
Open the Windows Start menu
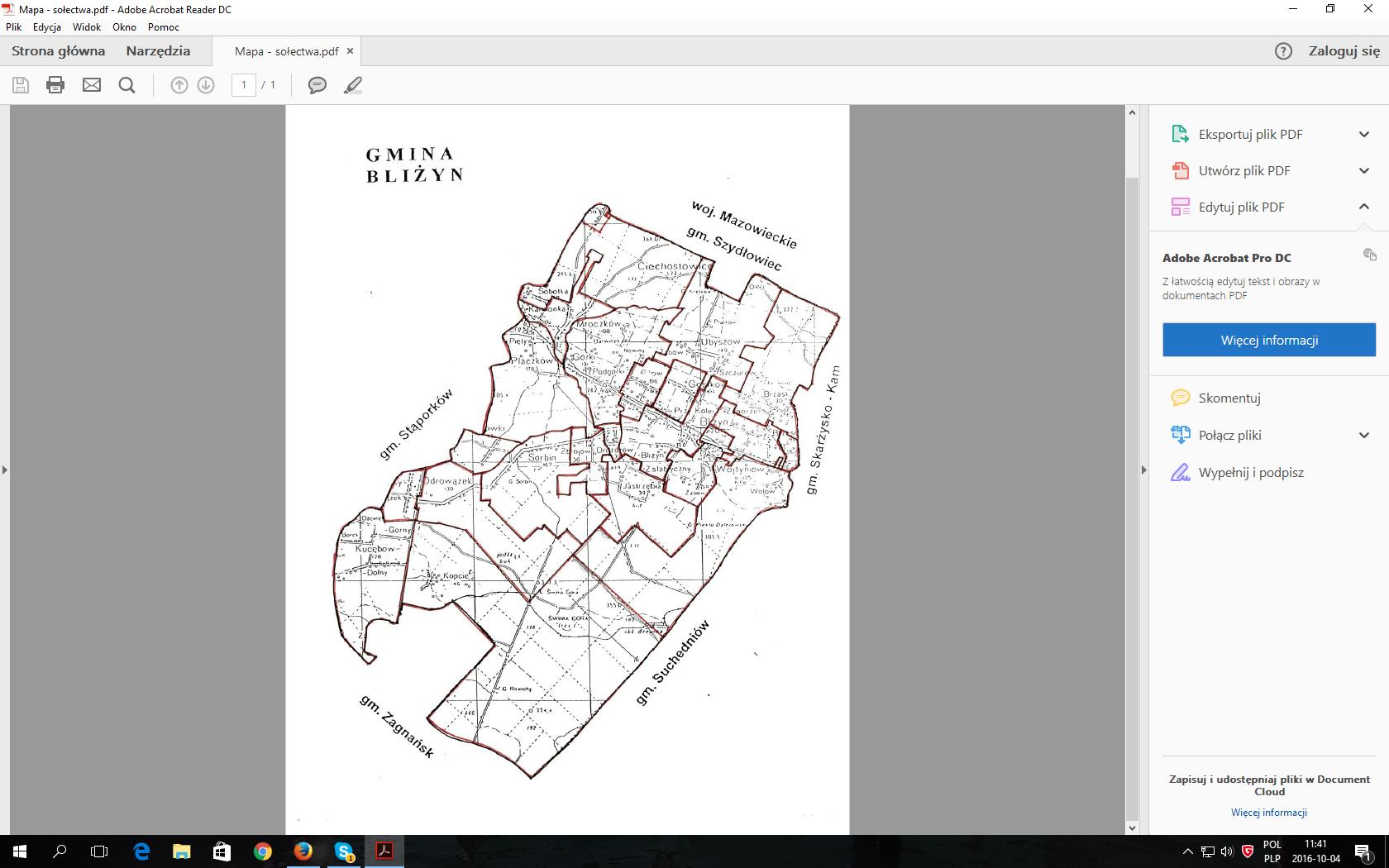[x=20, y=851]
